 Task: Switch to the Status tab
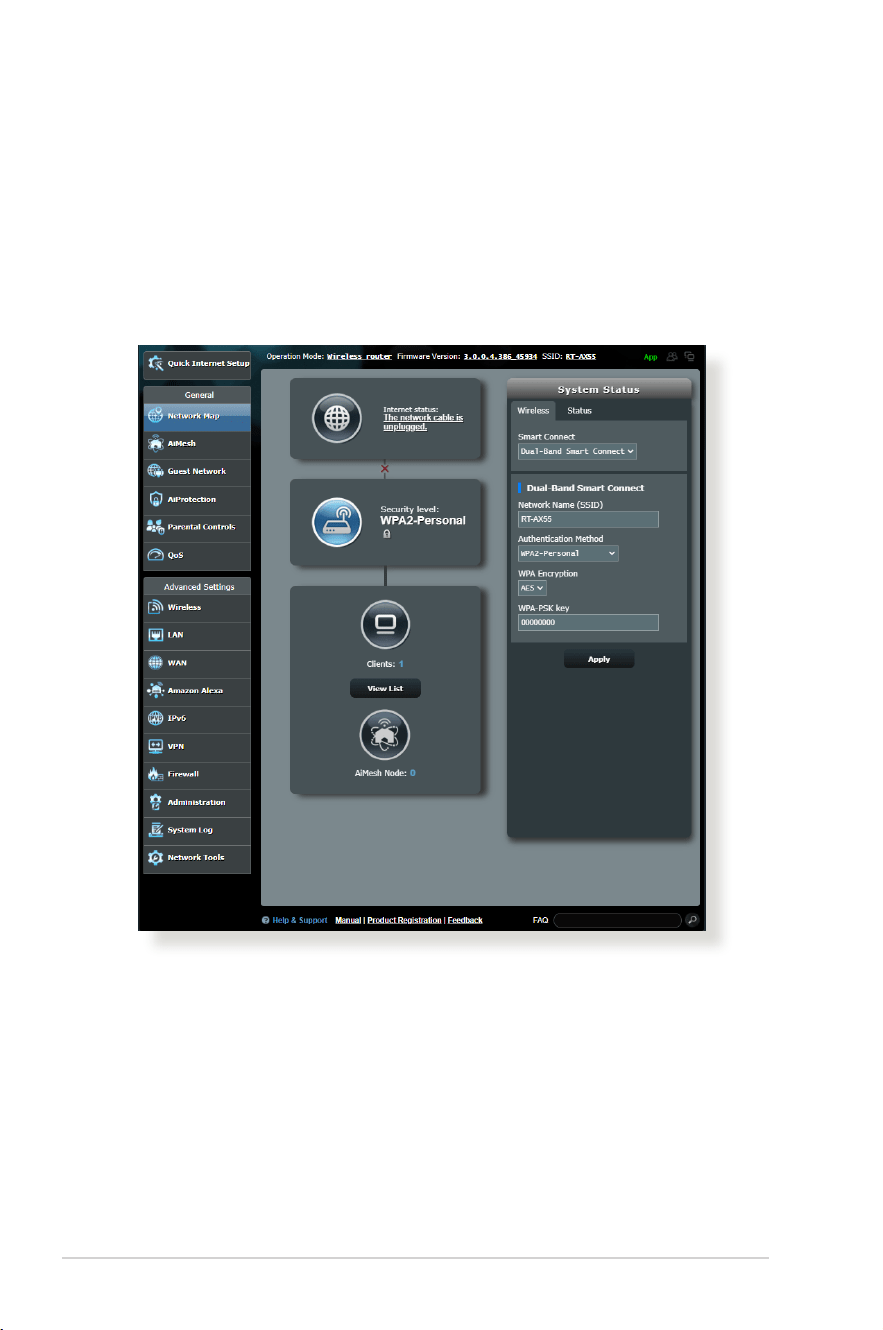click(x=579, y=411)
